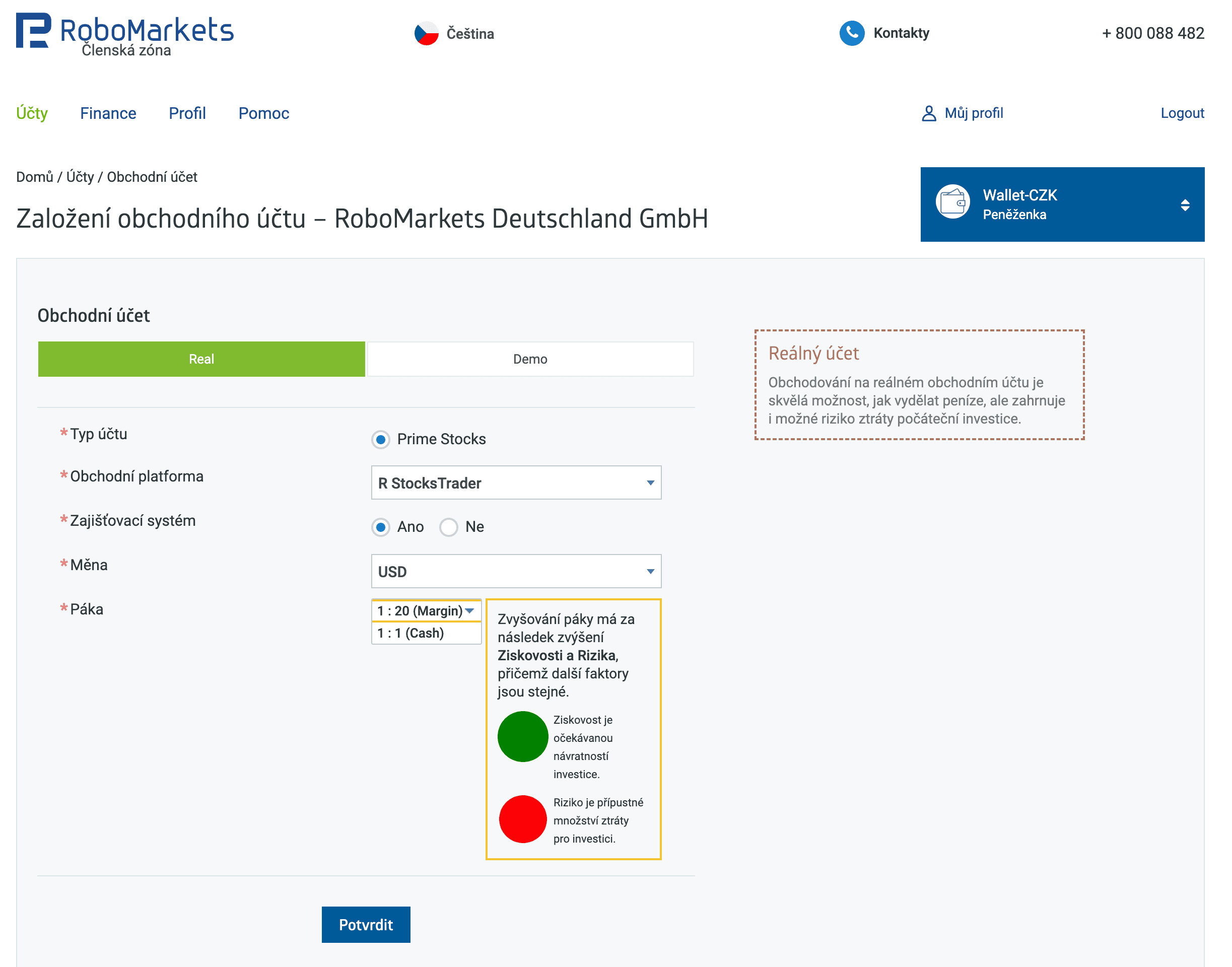This screenshot has width=1232, height=967.
Task: Expand the Wallet-CZK selector arrows
Action: pyautogui.click(x=1185, y=205)
